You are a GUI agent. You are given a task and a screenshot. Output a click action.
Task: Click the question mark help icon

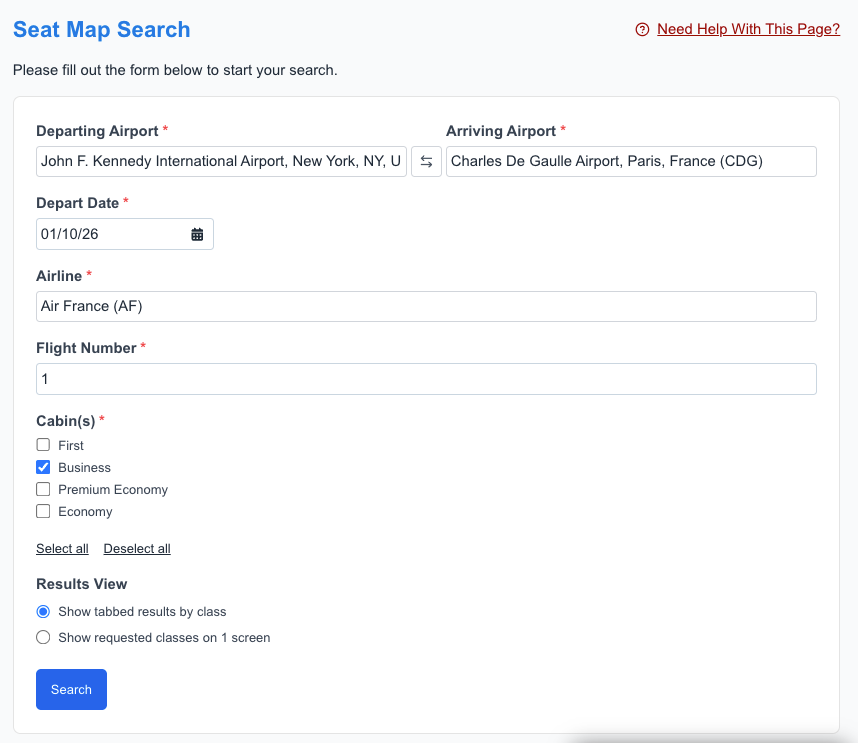point(641,29)
